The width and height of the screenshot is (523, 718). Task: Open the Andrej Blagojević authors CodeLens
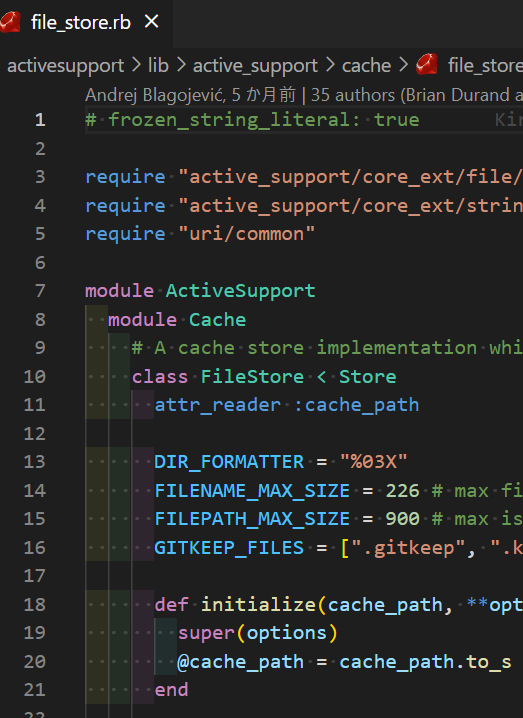(304, 95)
